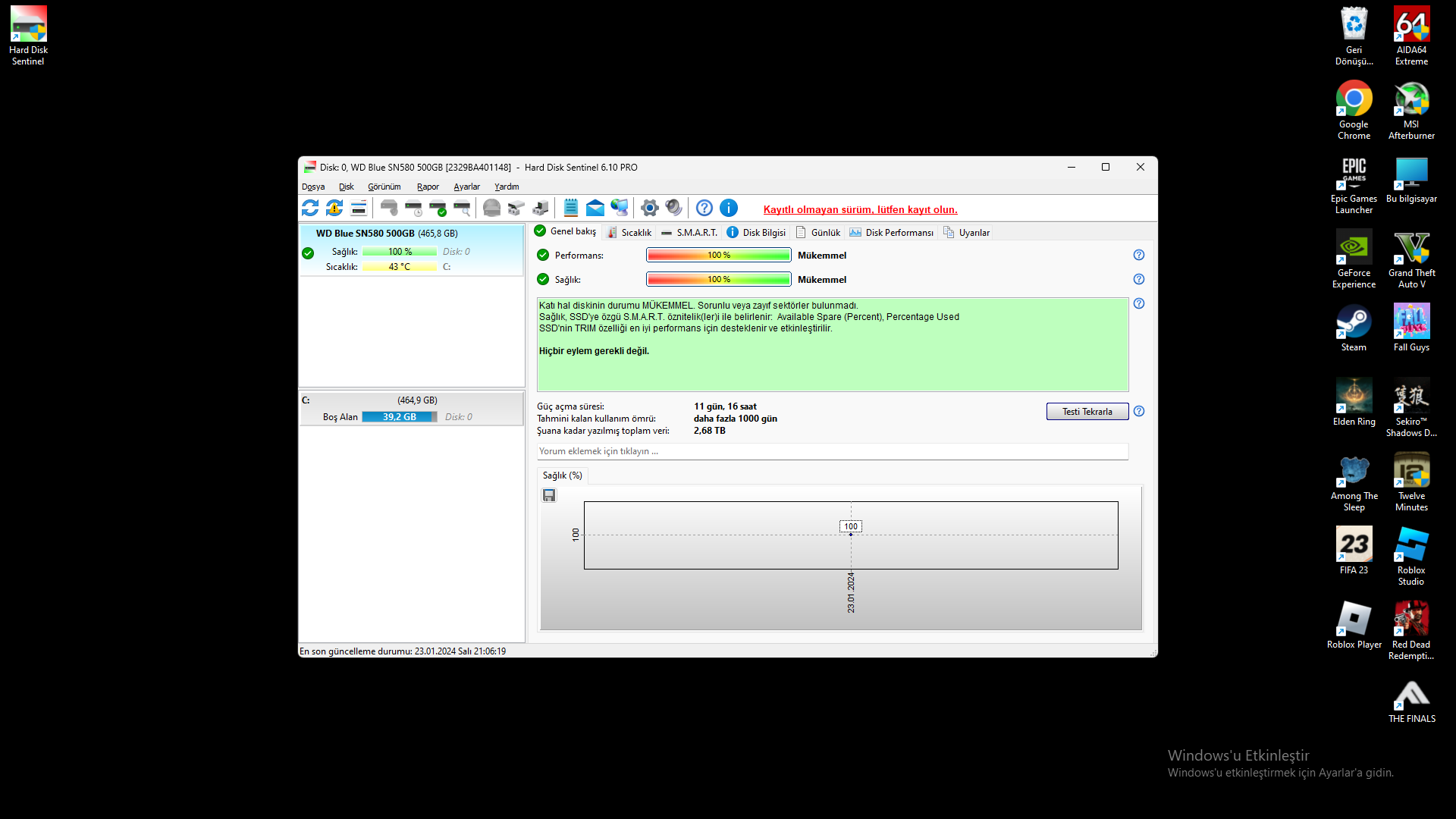This screenshot has width=1456, height=819.
Task: Select MSI Afterburner desktop icon
Action: (x=1411, y=110)
